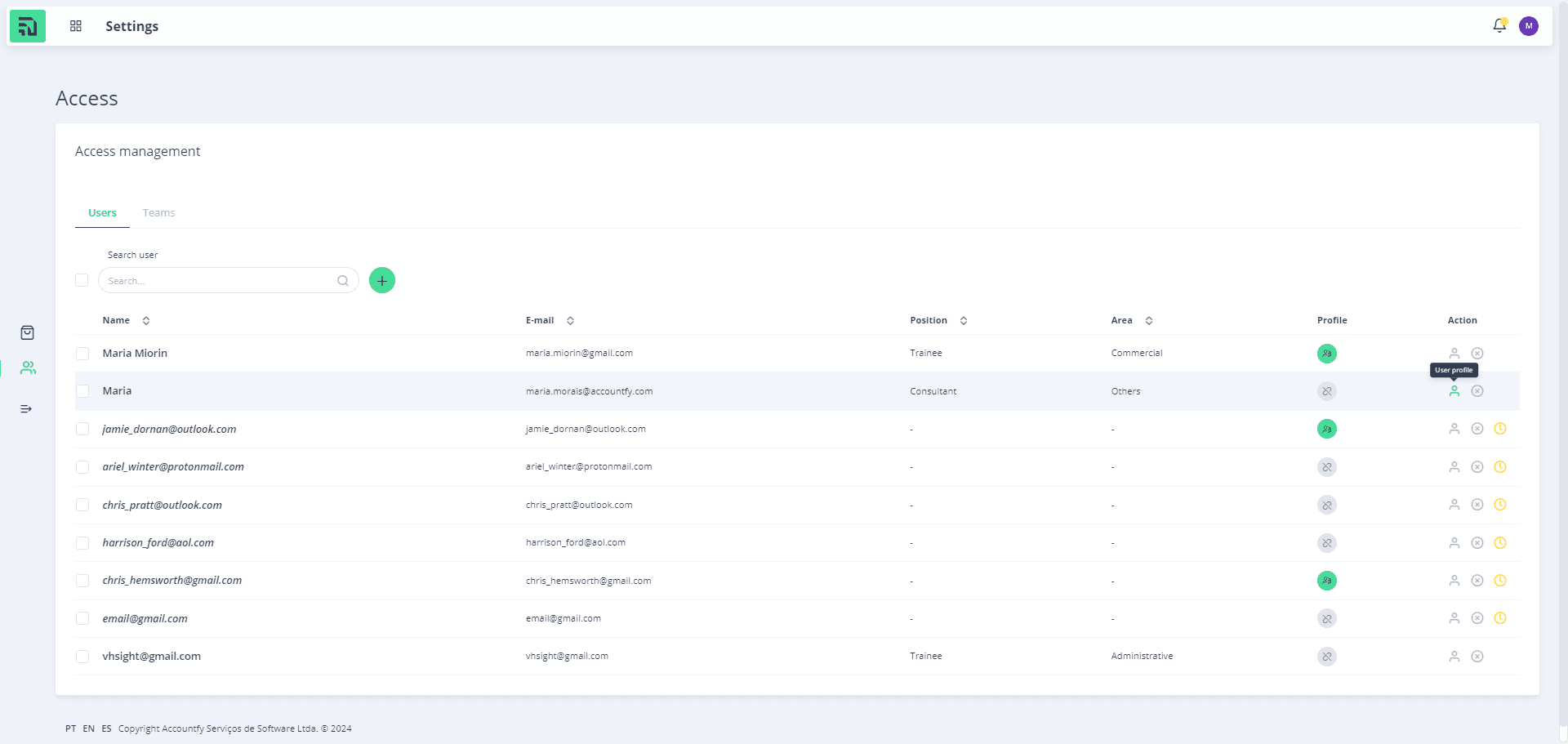
Task: Click the name chris_hemsworth@gmail.com
Action: pos(171,581)
